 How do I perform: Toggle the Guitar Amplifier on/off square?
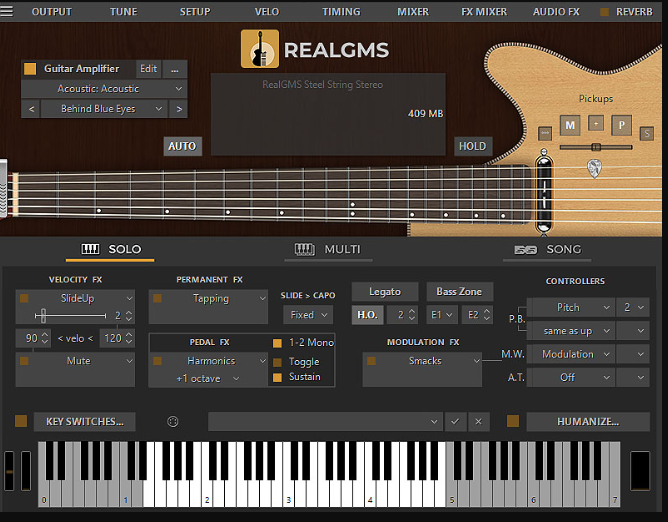tap(30, 69)
